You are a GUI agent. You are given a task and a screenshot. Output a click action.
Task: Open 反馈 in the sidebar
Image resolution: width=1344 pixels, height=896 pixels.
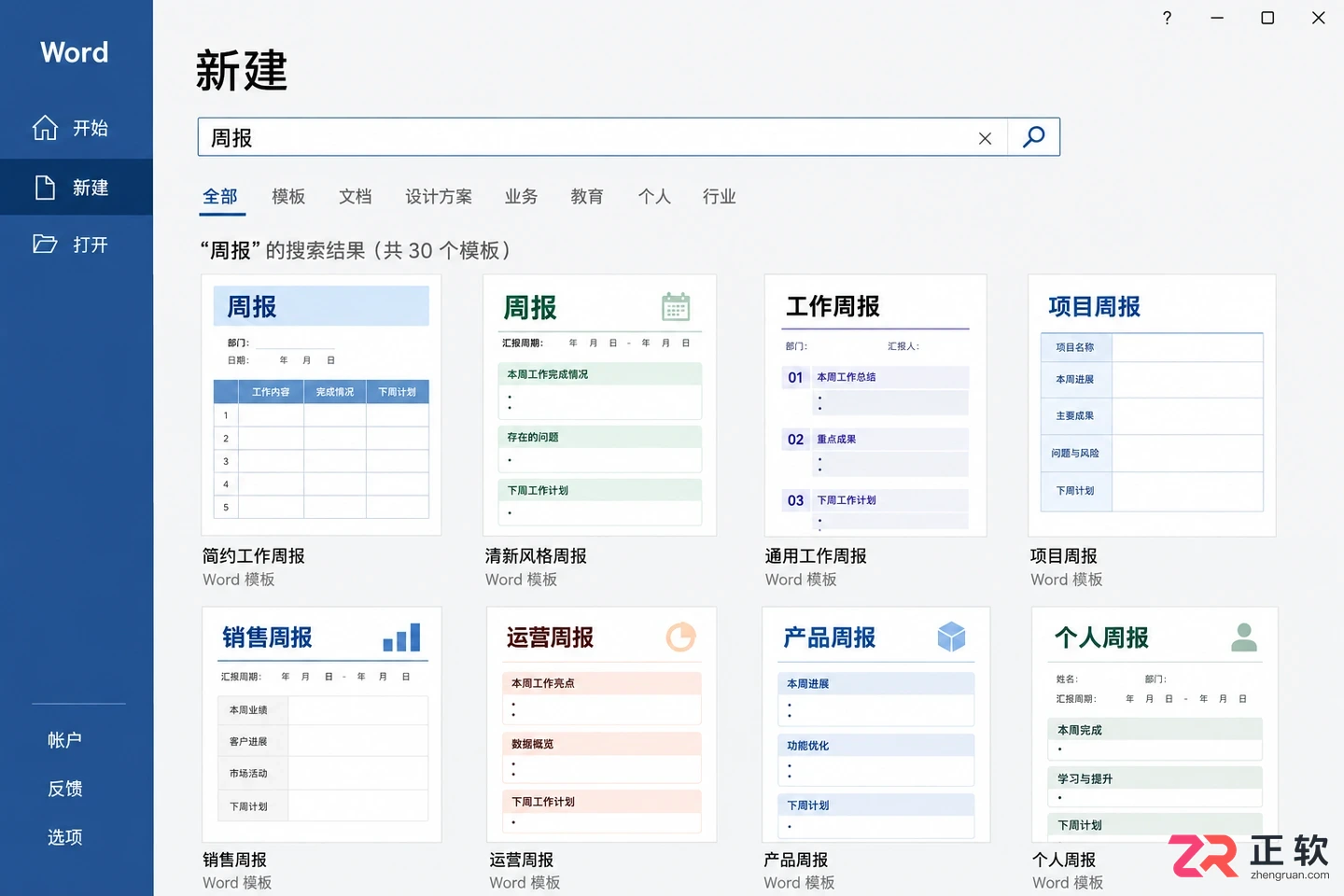[64, 789]
